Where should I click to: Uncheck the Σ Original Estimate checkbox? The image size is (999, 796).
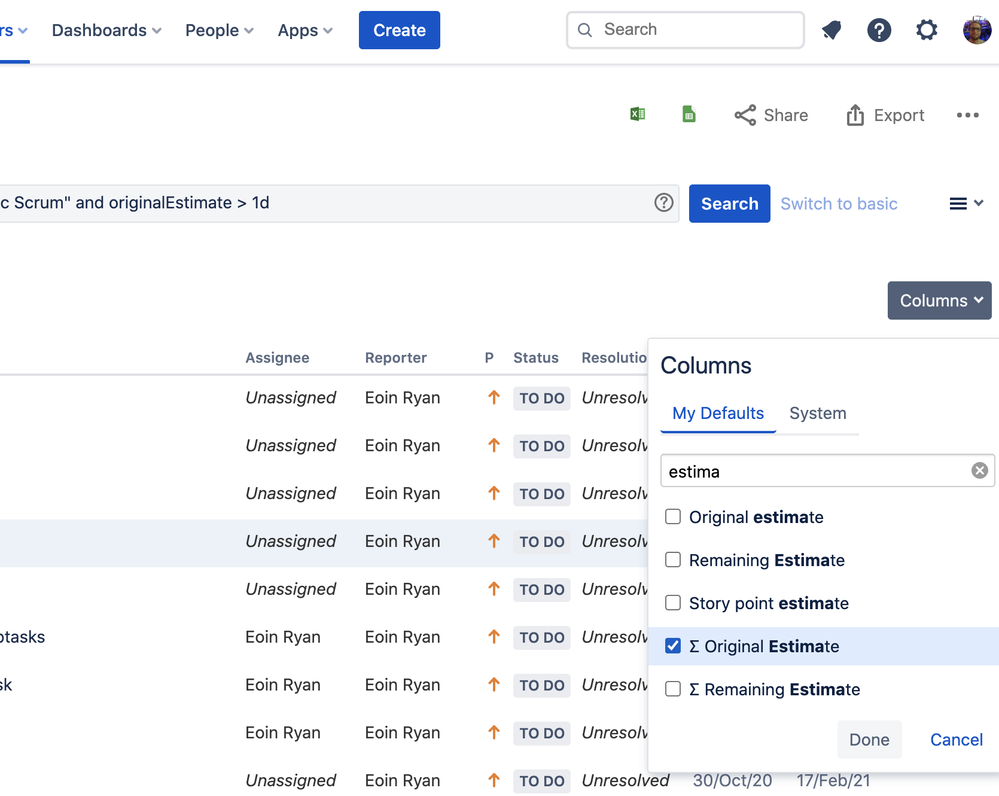coord(673,646)
